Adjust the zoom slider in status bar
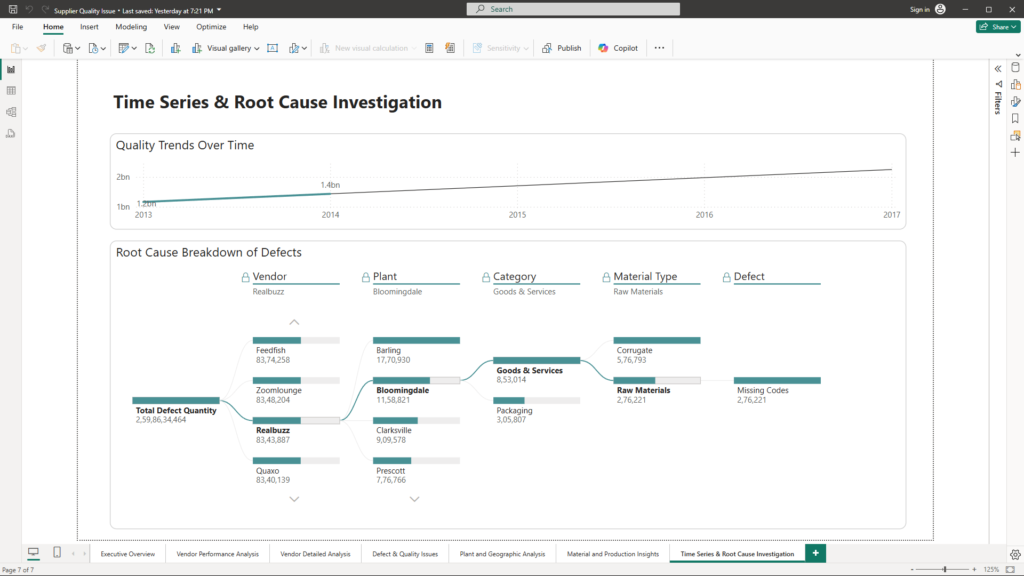The width and height of the screenshot is (1024, 576). (x=945, y=569)
